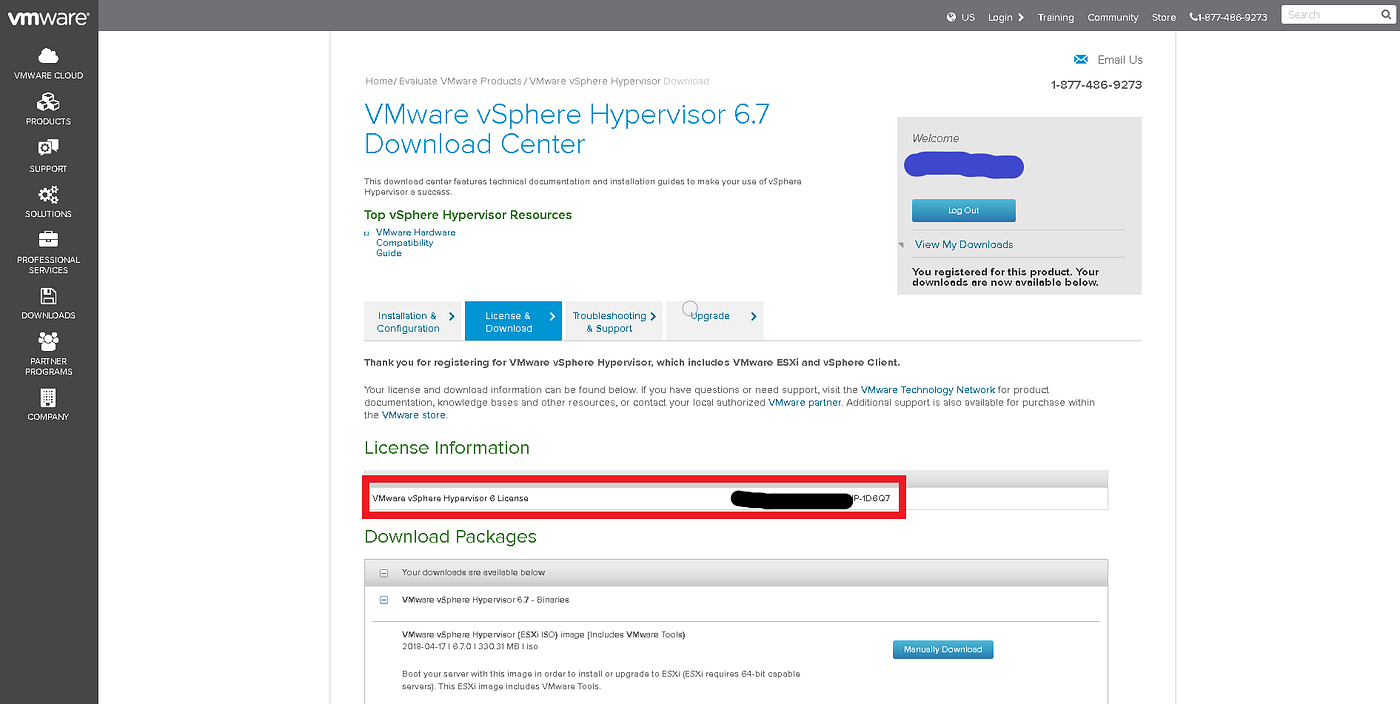Screen dimensions: 1400x704
Task: Open the Login menu
Action: coord(1006,17)
